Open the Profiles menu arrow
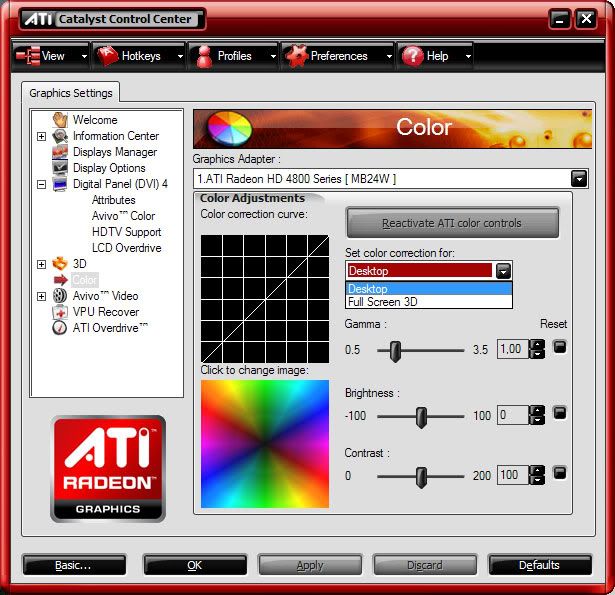 tap(273, 56)
